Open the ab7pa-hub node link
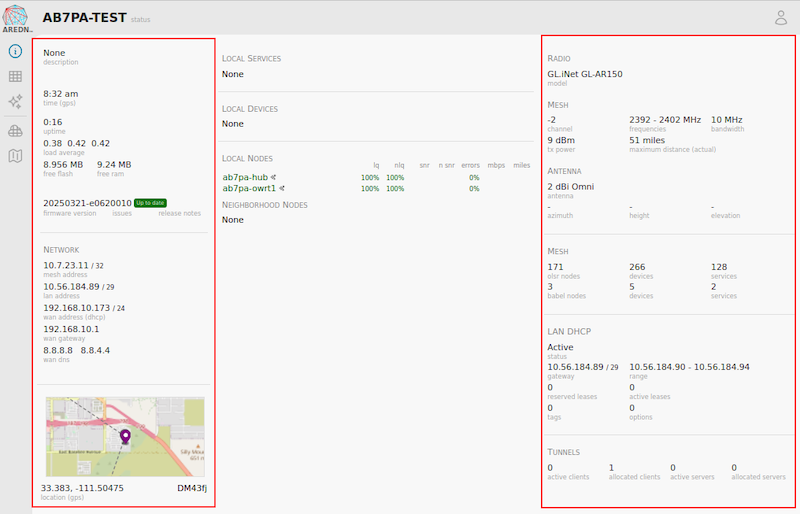This screenshot has width=800, height=514. point(245,177)
